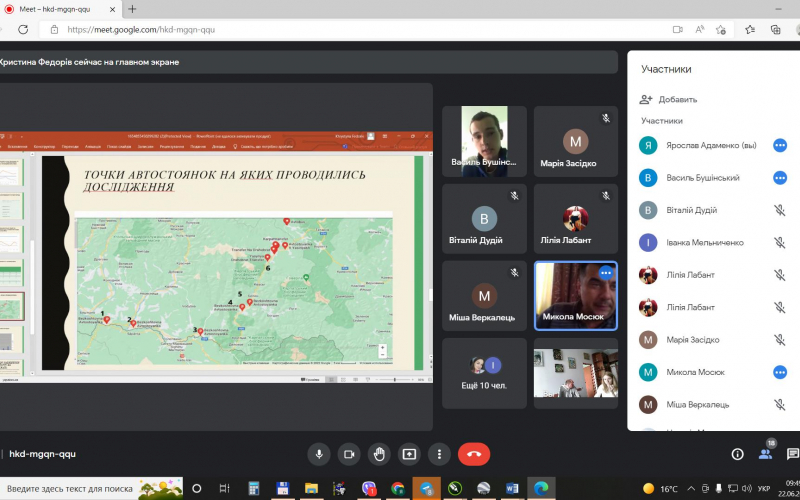Open the Collections icon in Edge toolbar
The height and width of the screenshot is (500, 800).
(x=776, y=30)
